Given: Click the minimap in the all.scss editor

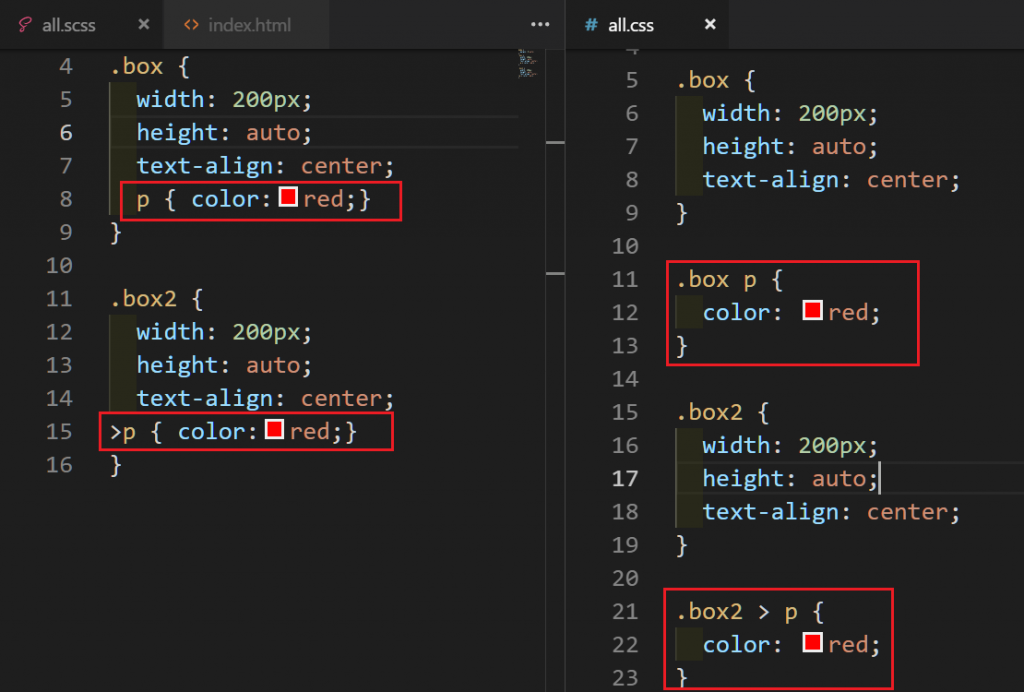Looking at the screenshot, I should click(x=527, y=64).
